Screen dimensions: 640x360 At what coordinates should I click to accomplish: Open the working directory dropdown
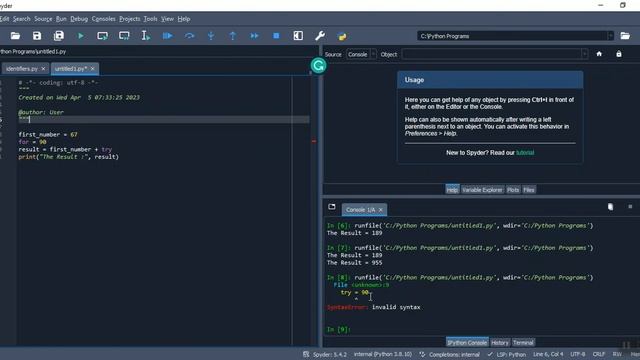tap(610, 36)
